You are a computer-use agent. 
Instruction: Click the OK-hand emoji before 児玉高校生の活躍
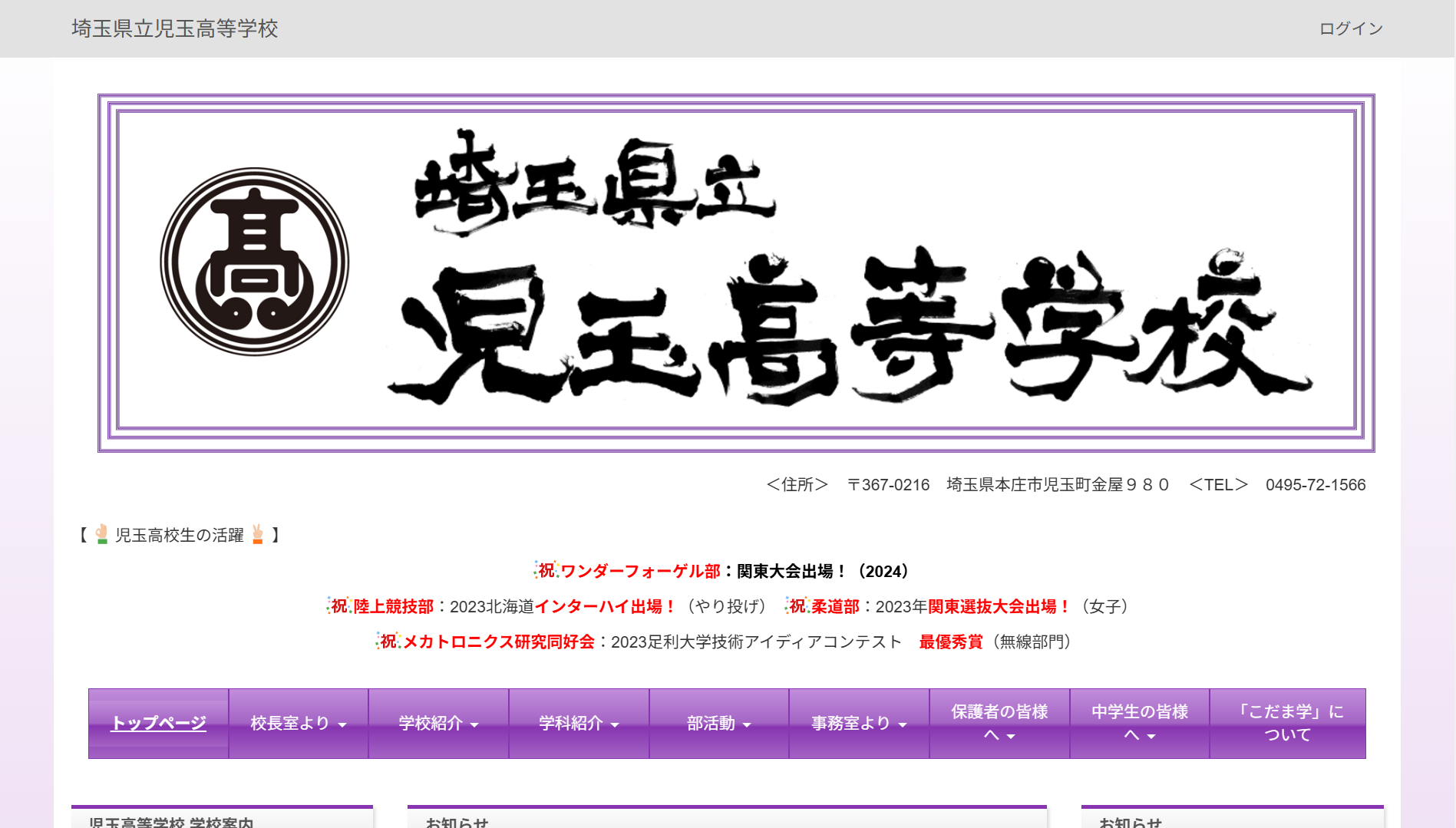(101, 534)
